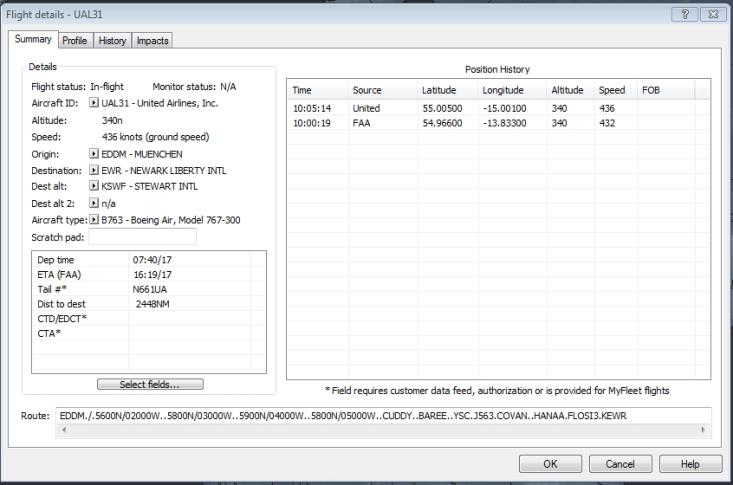Sort by the Altitude column header
This screenshot has width=733, height=485.
(x=571, y=90)
